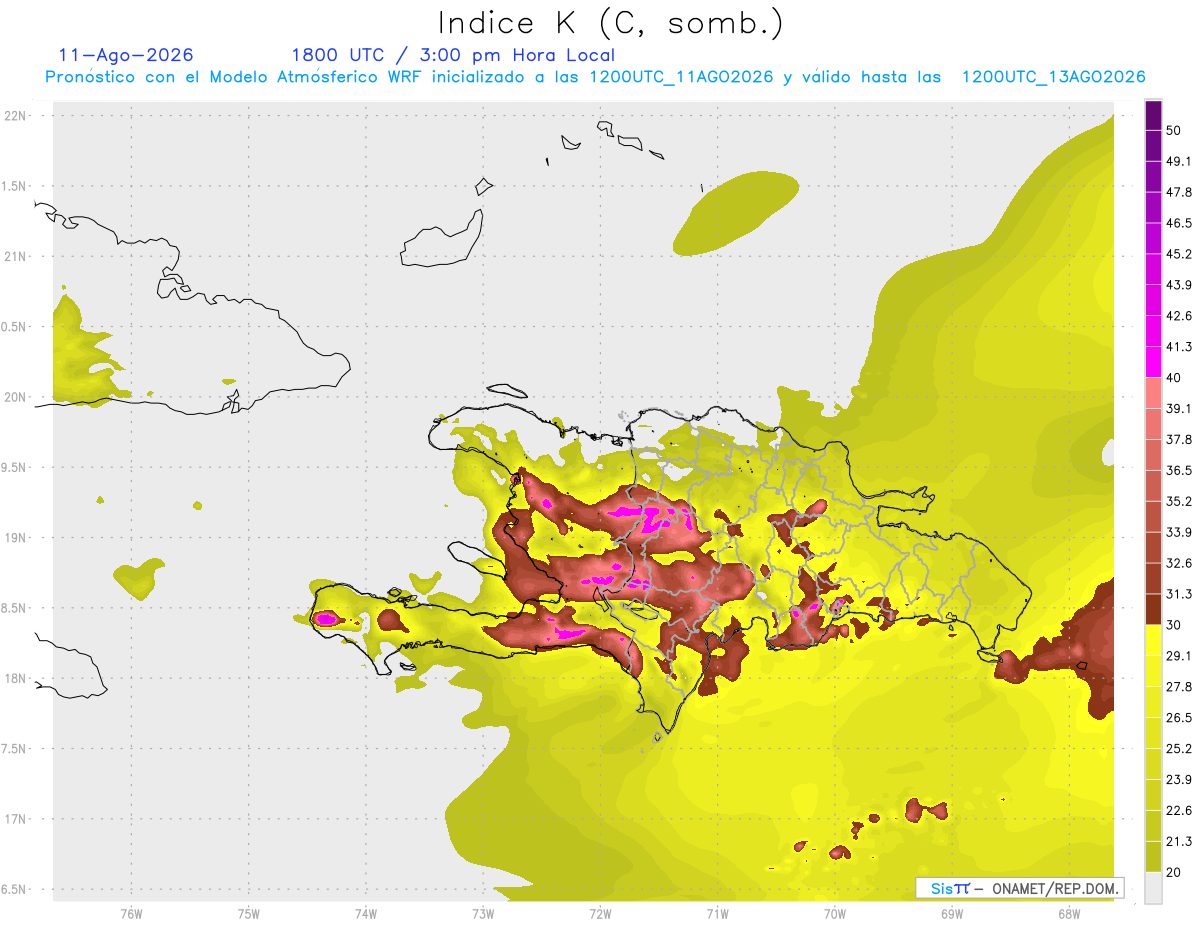
Task: Click the '32.6' colorbar value
Action: pos(1179,563)
